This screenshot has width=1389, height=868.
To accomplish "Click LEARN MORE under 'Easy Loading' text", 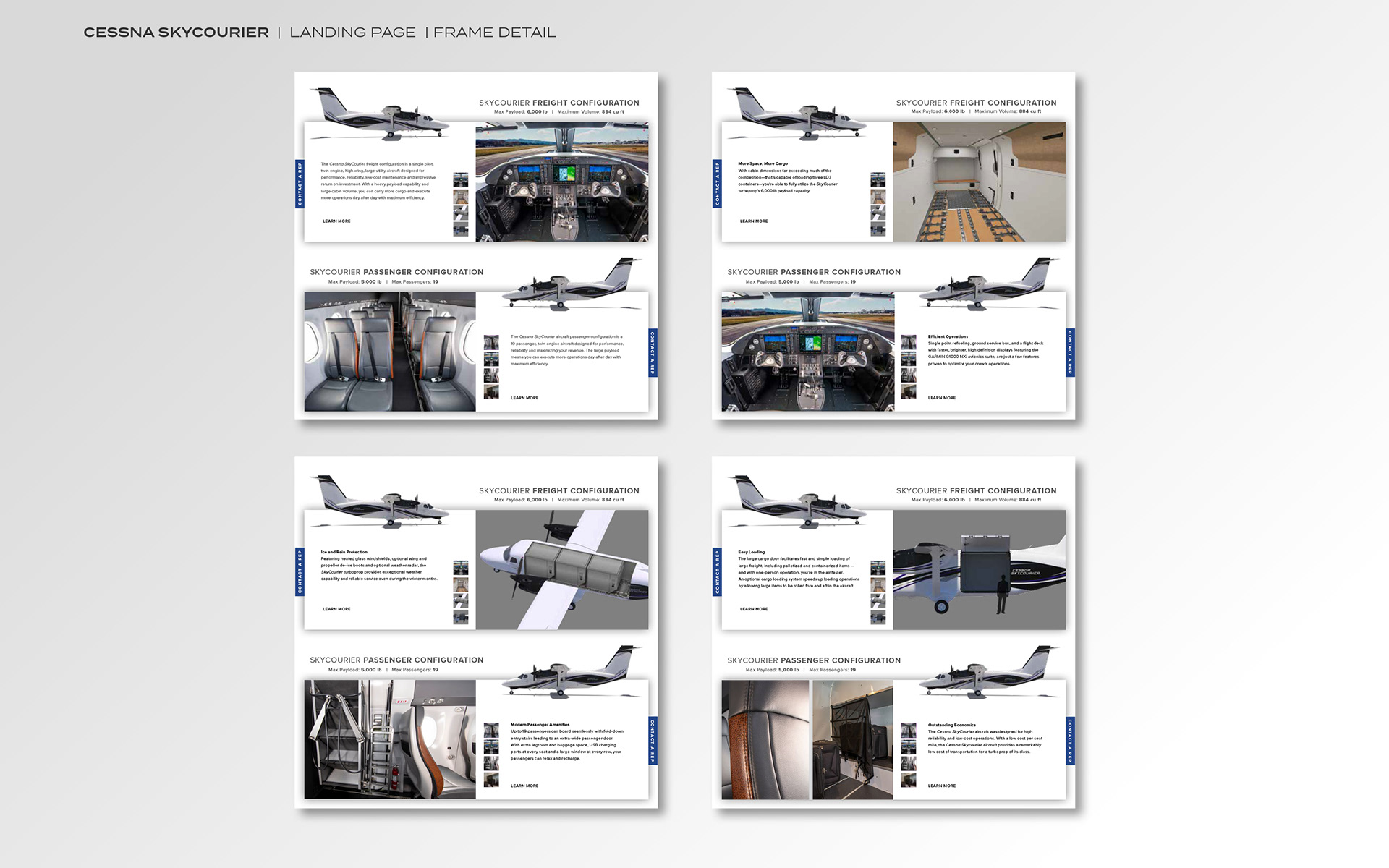I will [754, 609].
